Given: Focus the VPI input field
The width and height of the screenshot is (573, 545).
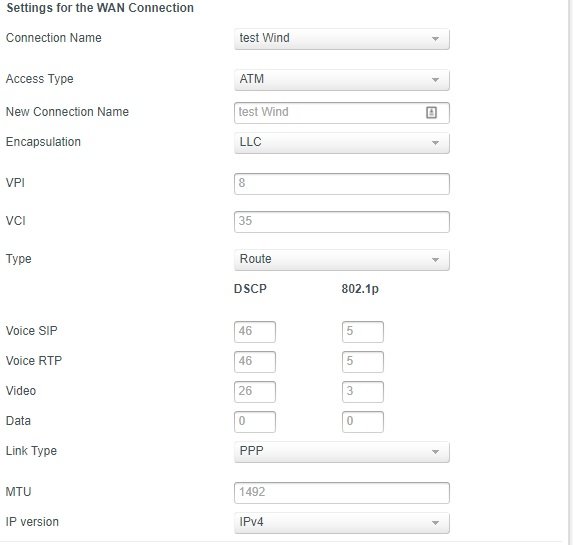Looking at the screenshot, I should (x=342, y=183).
